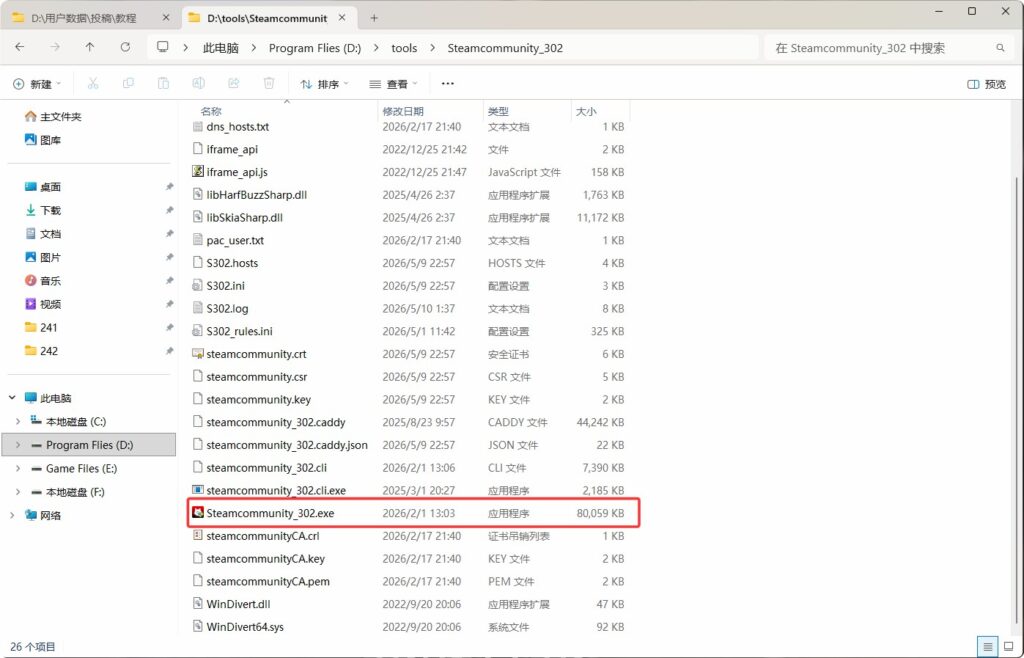The width and height of the screenshot is (1024, 658).
Task: Expand 本地磁盘 (C:) in sidebar
Action: pos(18,422)
